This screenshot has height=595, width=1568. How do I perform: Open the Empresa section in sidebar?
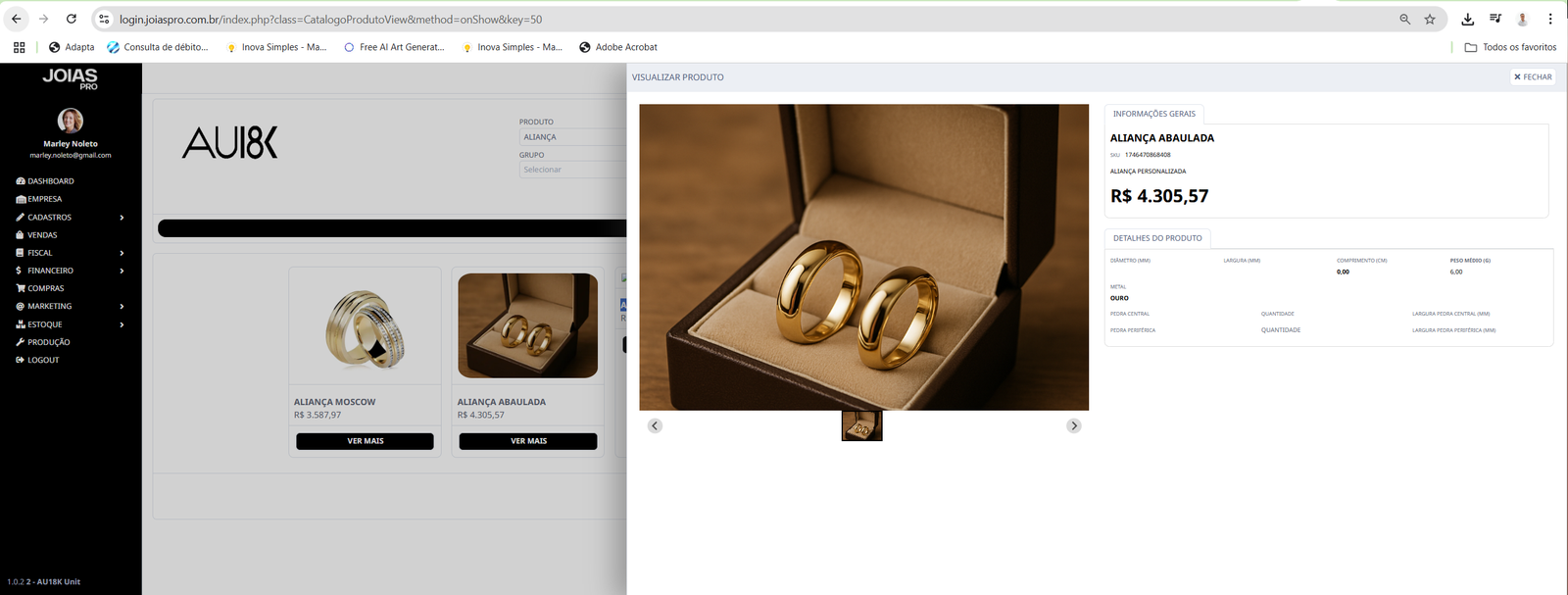pos(44,199)
